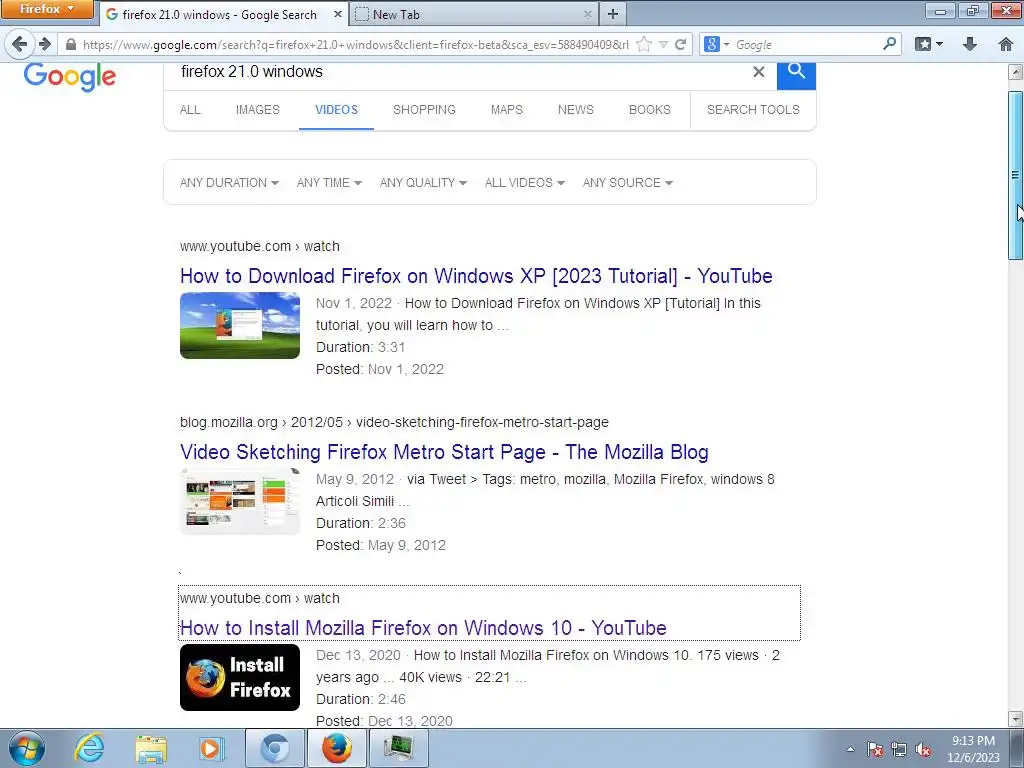Open the Windows Start menu
1024x768 pixels.
tap(27, 748)
